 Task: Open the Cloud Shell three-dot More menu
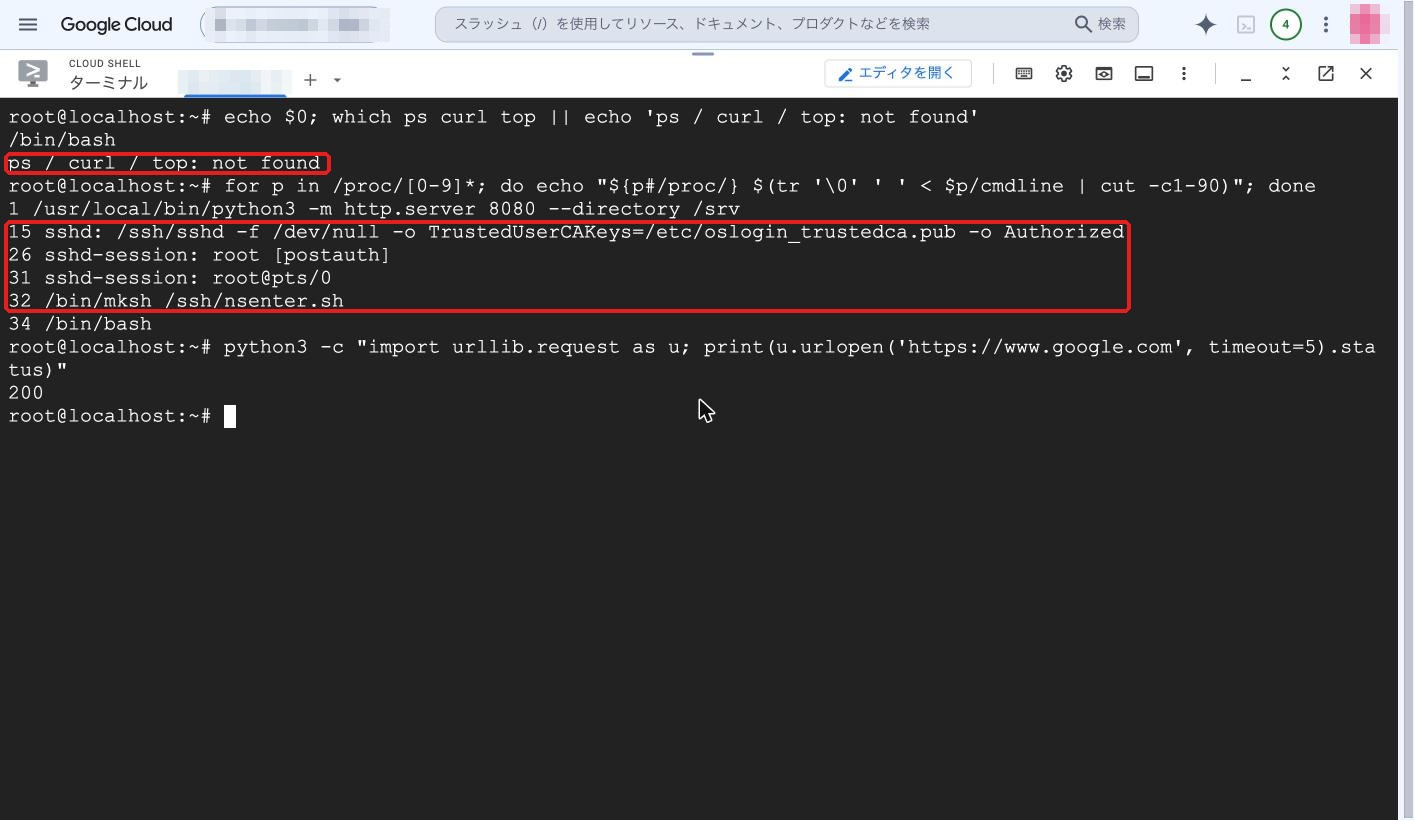point(1184,73)
